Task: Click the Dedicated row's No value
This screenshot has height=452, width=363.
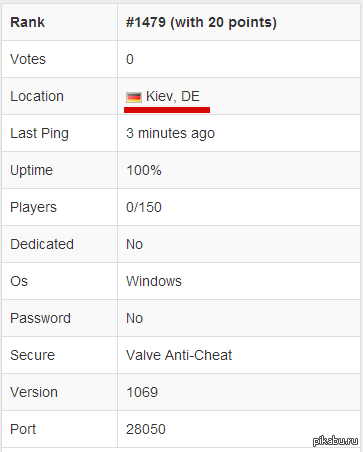Action: pyautogui.click(x=134, y=244)
